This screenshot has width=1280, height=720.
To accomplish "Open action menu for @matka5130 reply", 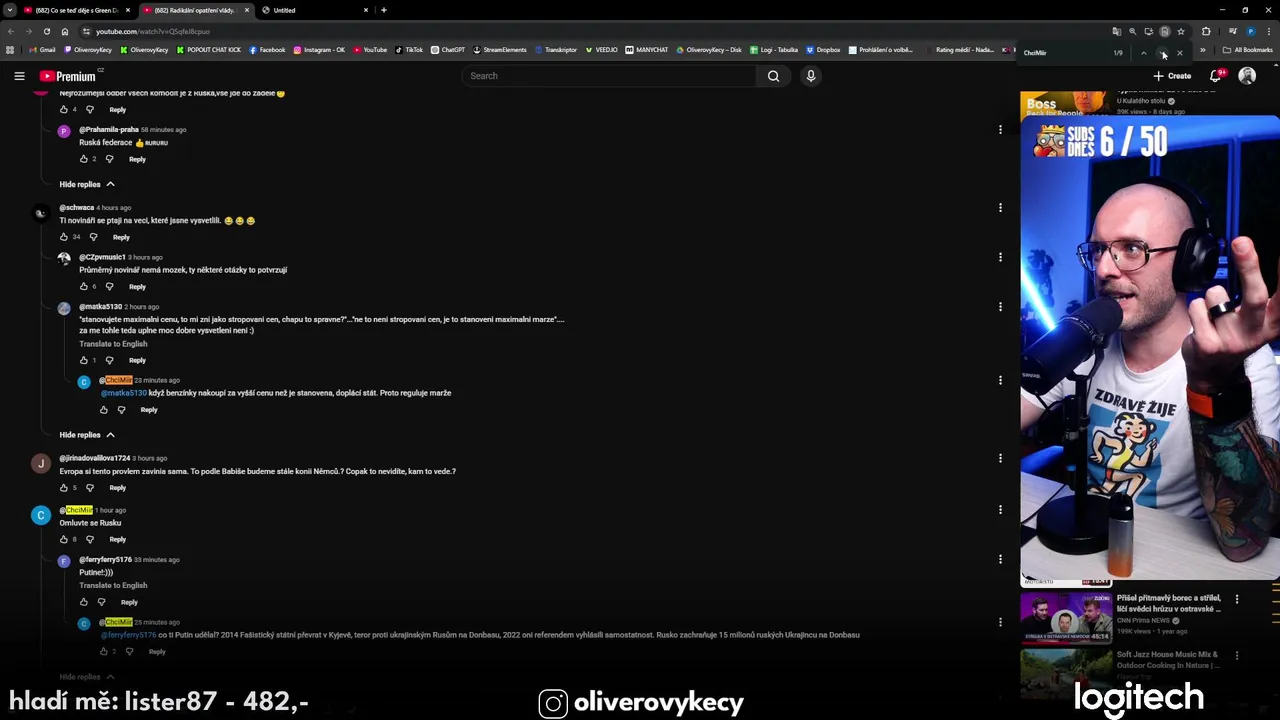I will pyautogui.click(x=1000, y=307).
